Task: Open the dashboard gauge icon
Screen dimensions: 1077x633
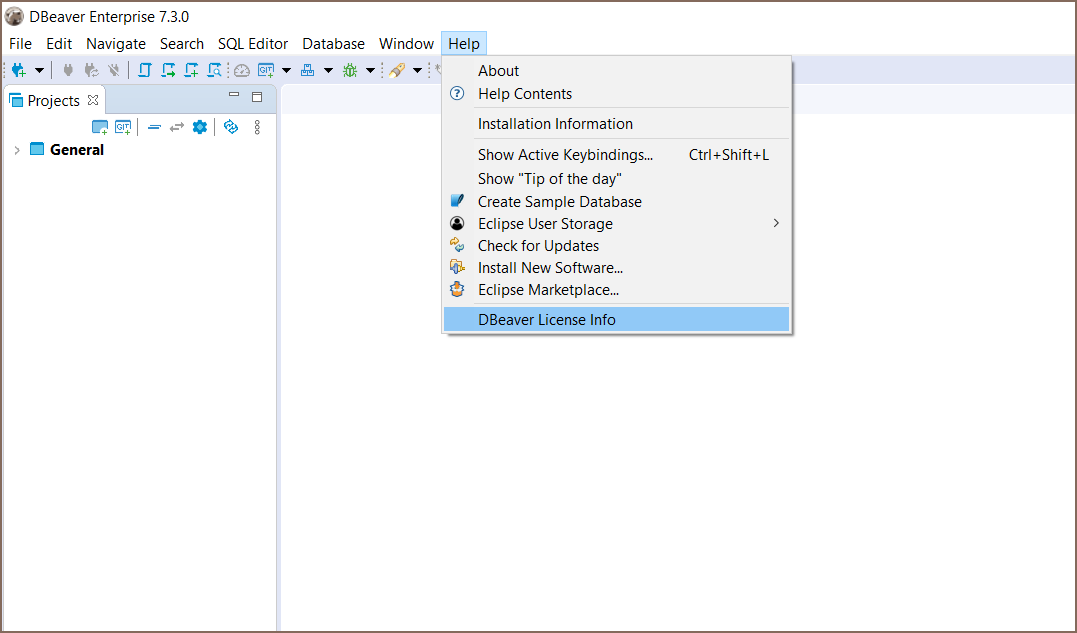Action: point(242,70)
